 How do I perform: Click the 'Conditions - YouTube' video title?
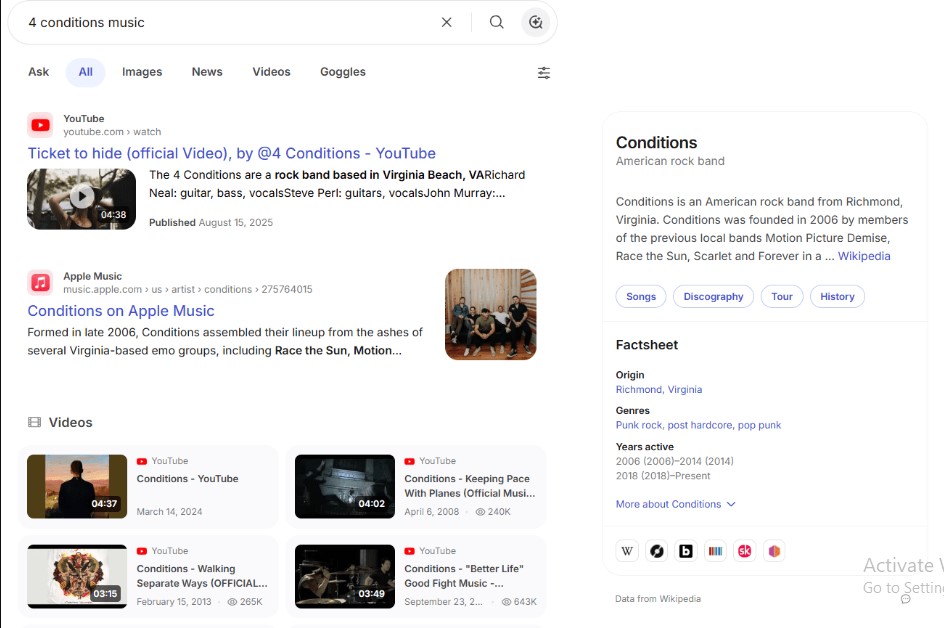point(187,479)
